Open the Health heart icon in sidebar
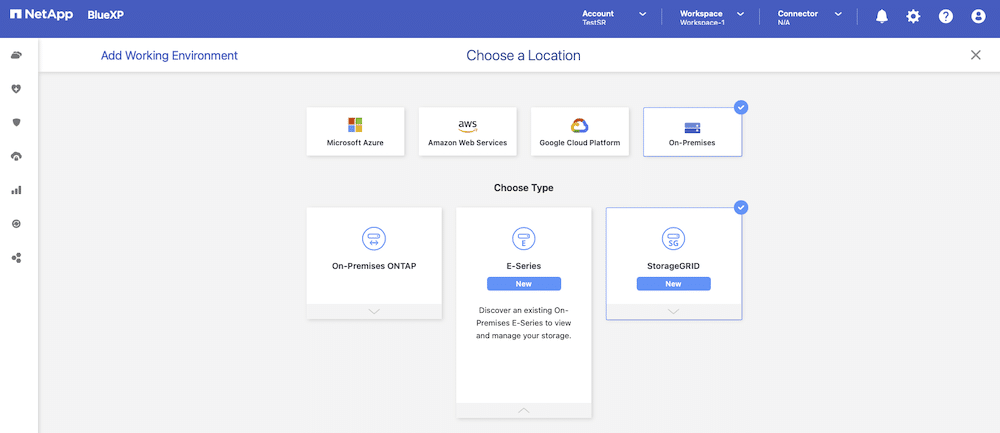The height and width of the screenshot is (433, 1000). (17, 89)
